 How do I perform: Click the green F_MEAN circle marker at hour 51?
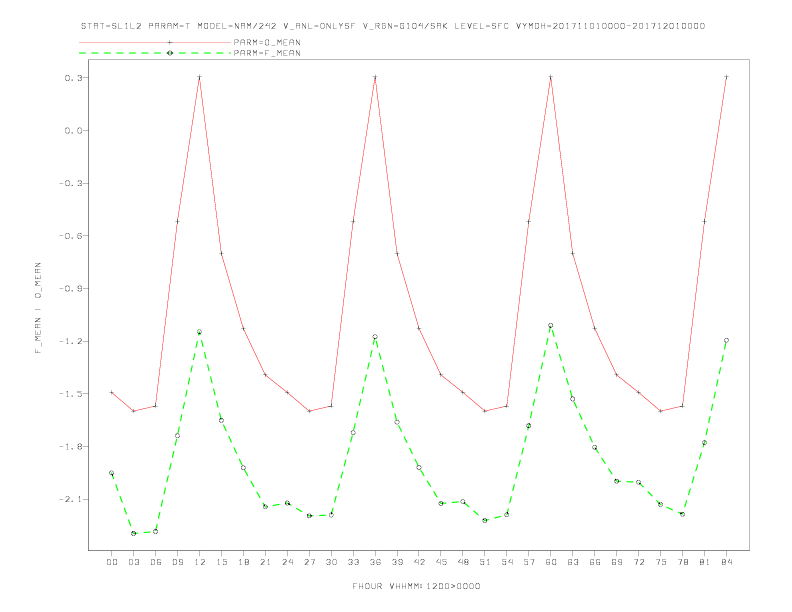pyautogui.click(x=485, y=520)
